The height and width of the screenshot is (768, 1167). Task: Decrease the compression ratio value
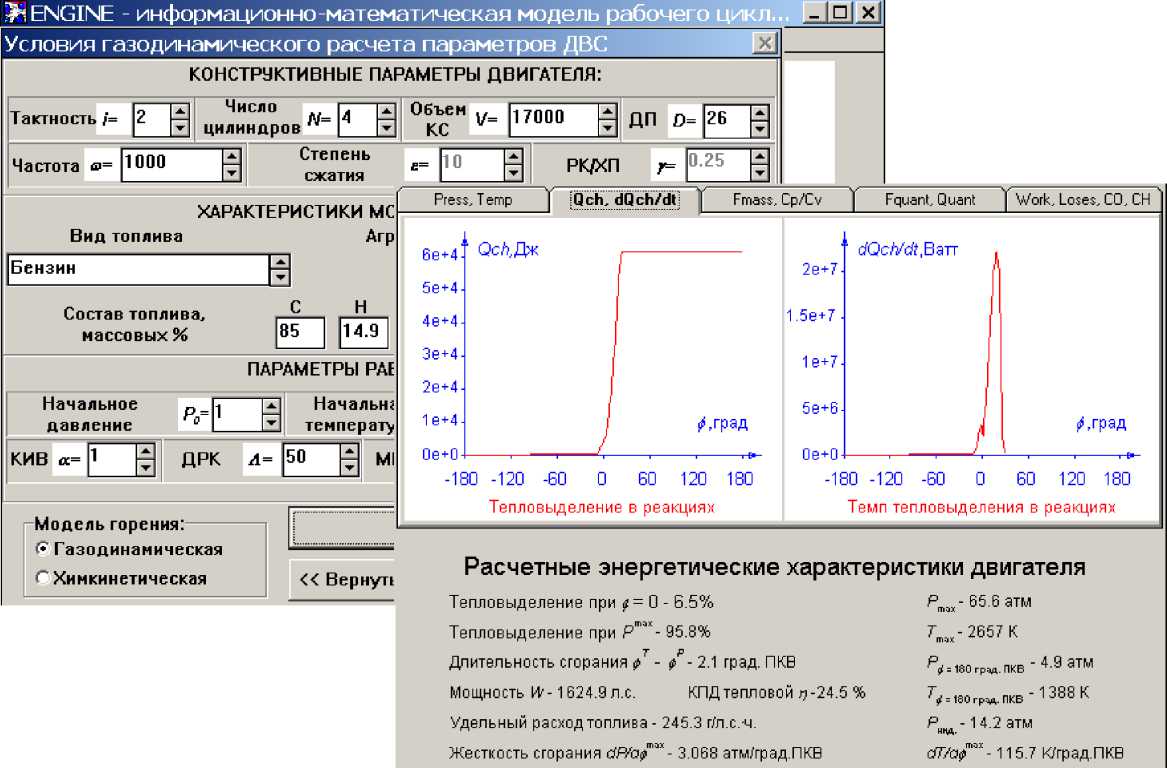tap(513, 173)
